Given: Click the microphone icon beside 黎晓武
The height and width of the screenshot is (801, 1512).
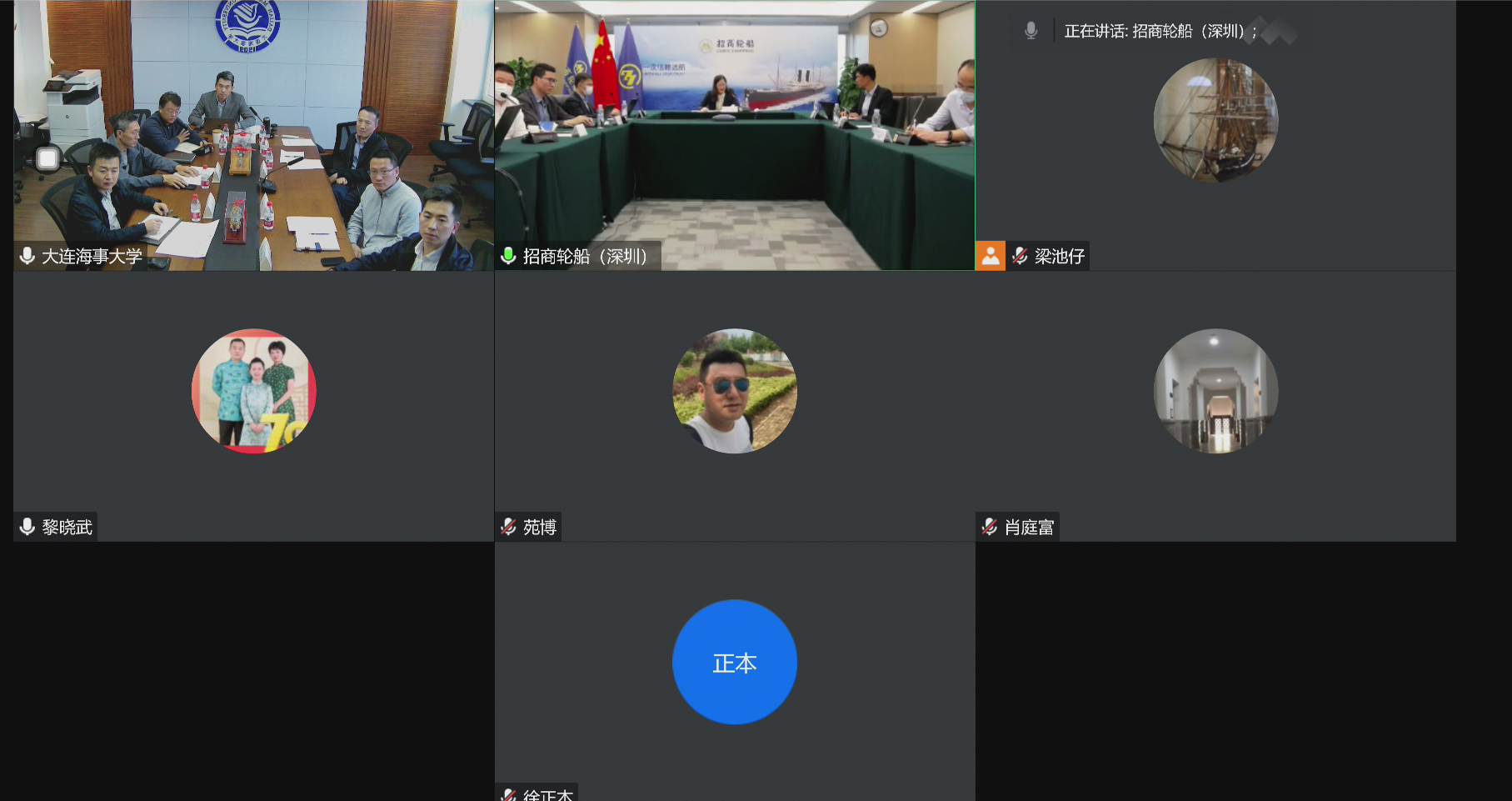Looking at the screenshot, I should coord(27,527).
